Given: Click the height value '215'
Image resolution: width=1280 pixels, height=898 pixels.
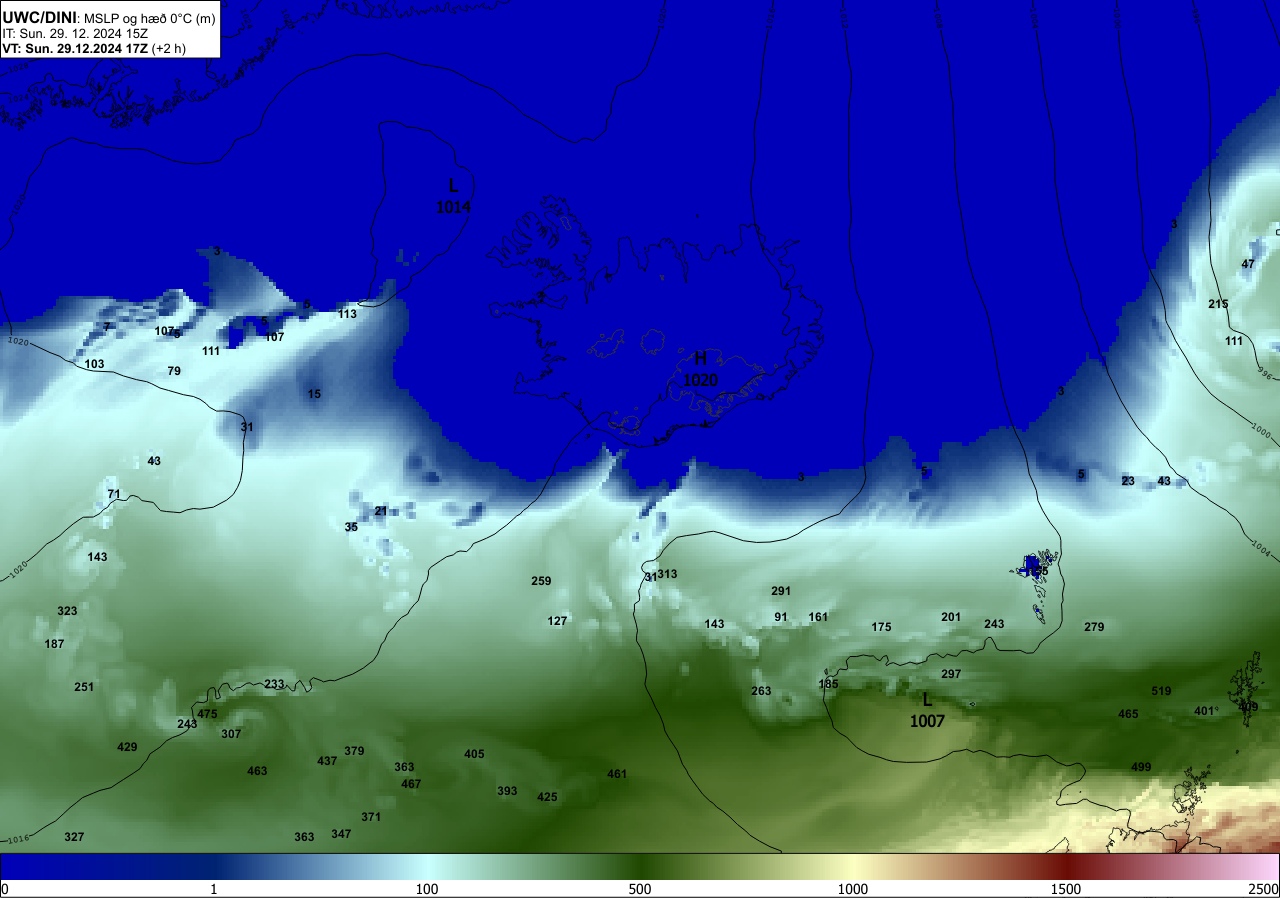Looking at the screenshot, I should [1218, 304].
